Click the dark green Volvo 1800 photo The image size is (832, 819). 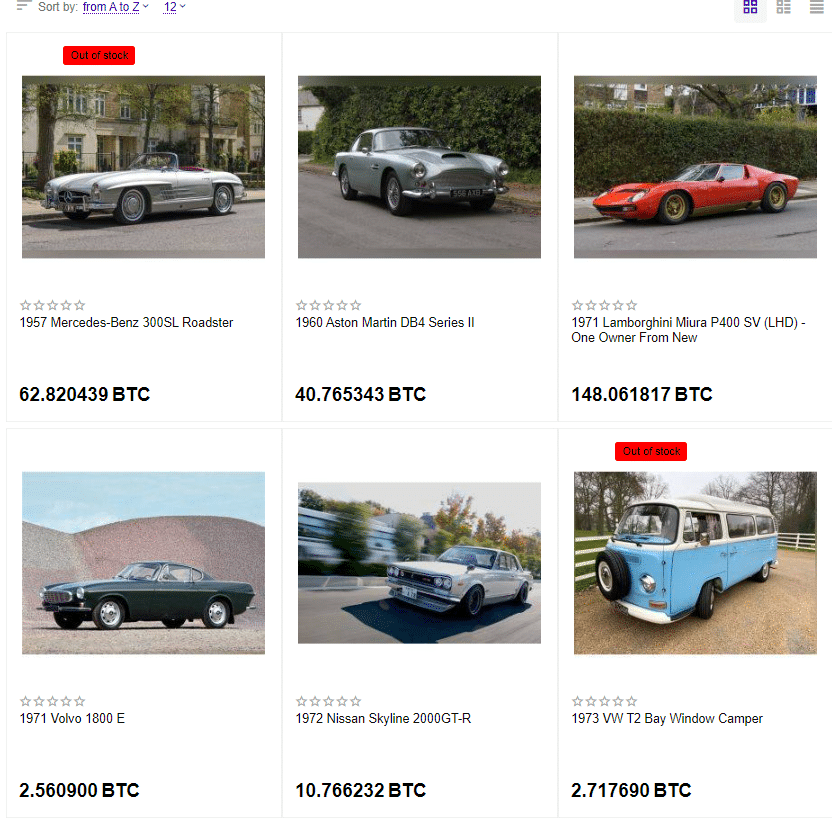[143, 563]
